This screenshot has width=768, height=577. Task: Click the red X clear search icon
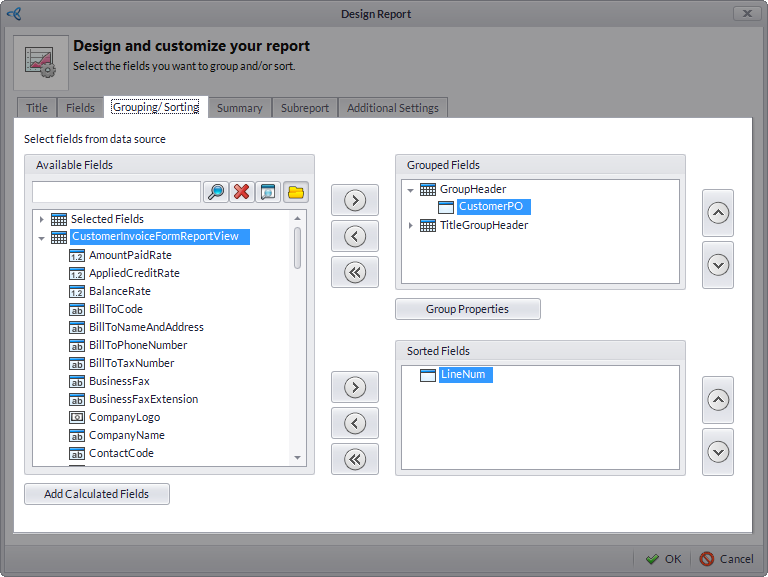tap(241, 192)
